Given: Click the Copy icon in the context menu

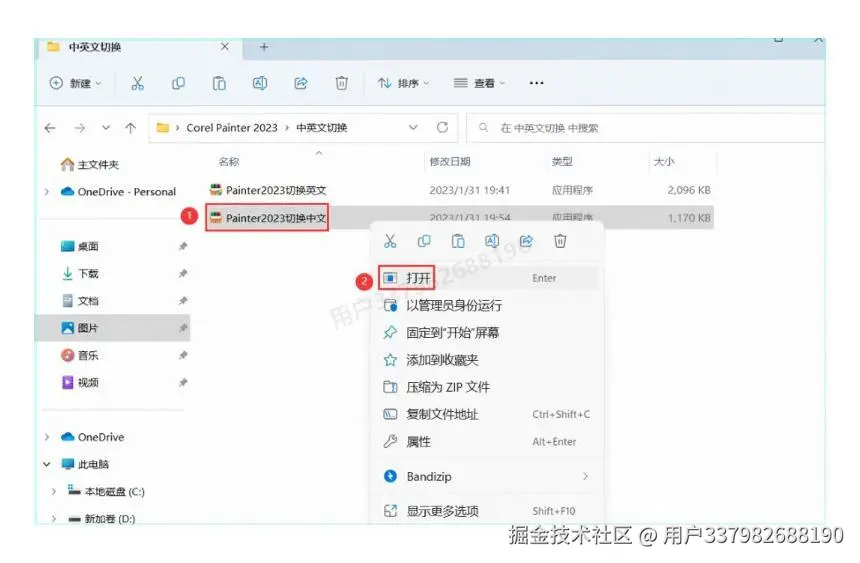Looking at the screenshot, I should tap(424, 241).
